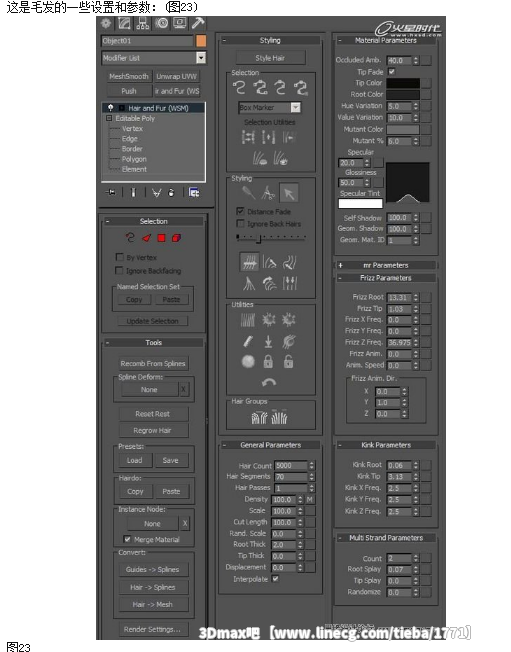
Task: Select the red Guides selection icon
Action: tap(130, 238)
